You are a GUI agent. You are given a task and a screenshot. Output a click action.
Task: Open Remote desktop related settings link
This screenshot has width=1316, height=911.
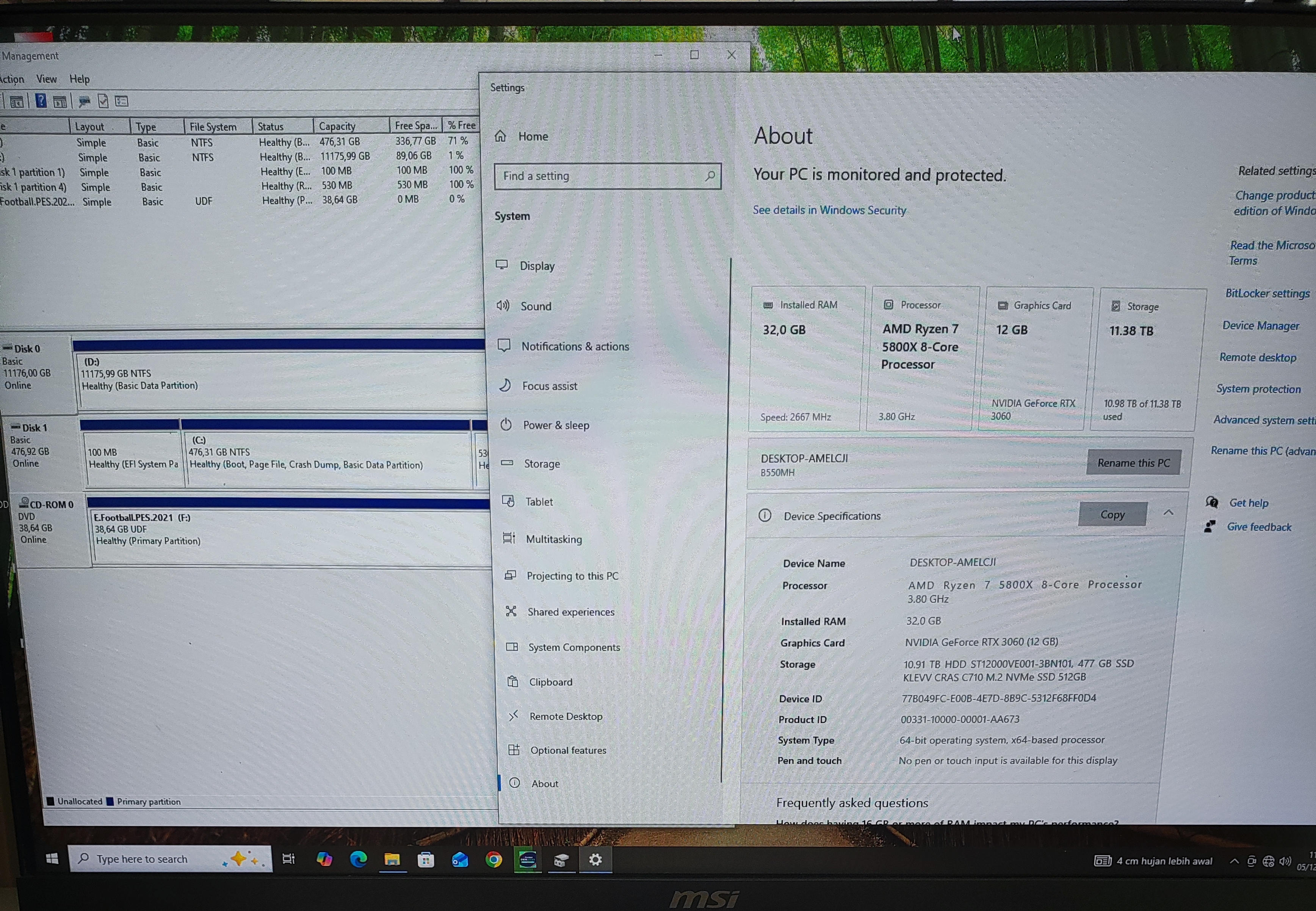point(1258,358)
